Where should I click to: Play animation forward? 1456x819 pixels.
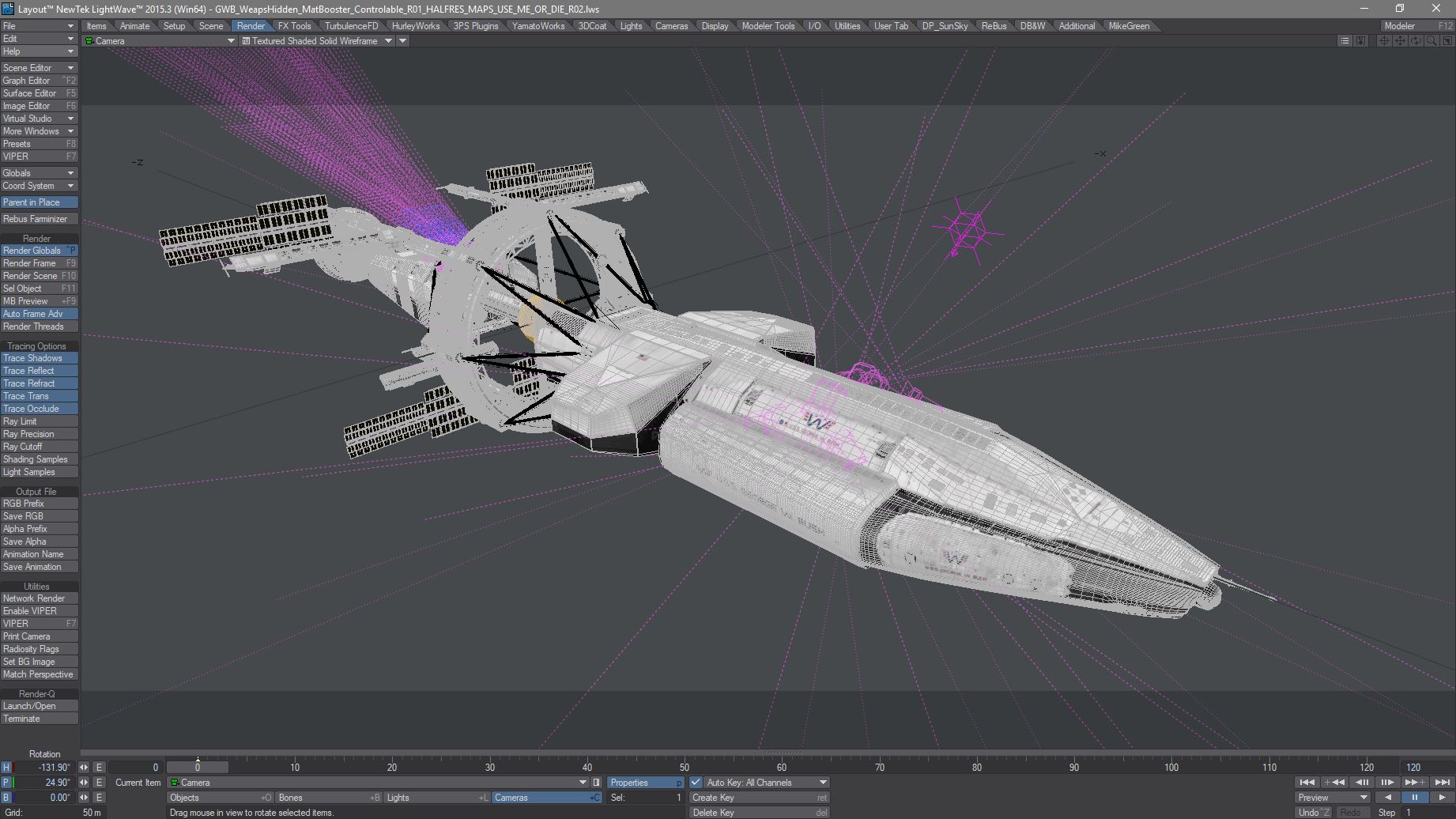(x=1442, y=798)
